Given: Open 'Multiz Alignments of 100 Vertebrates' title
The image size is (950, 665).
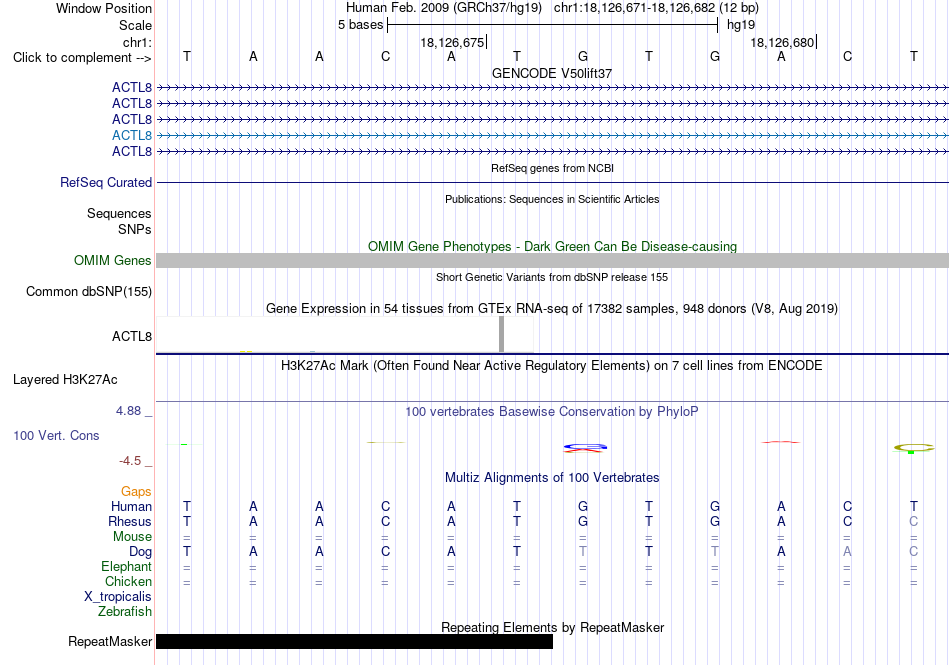Looking at the screenshot, I should pos(552,477).
